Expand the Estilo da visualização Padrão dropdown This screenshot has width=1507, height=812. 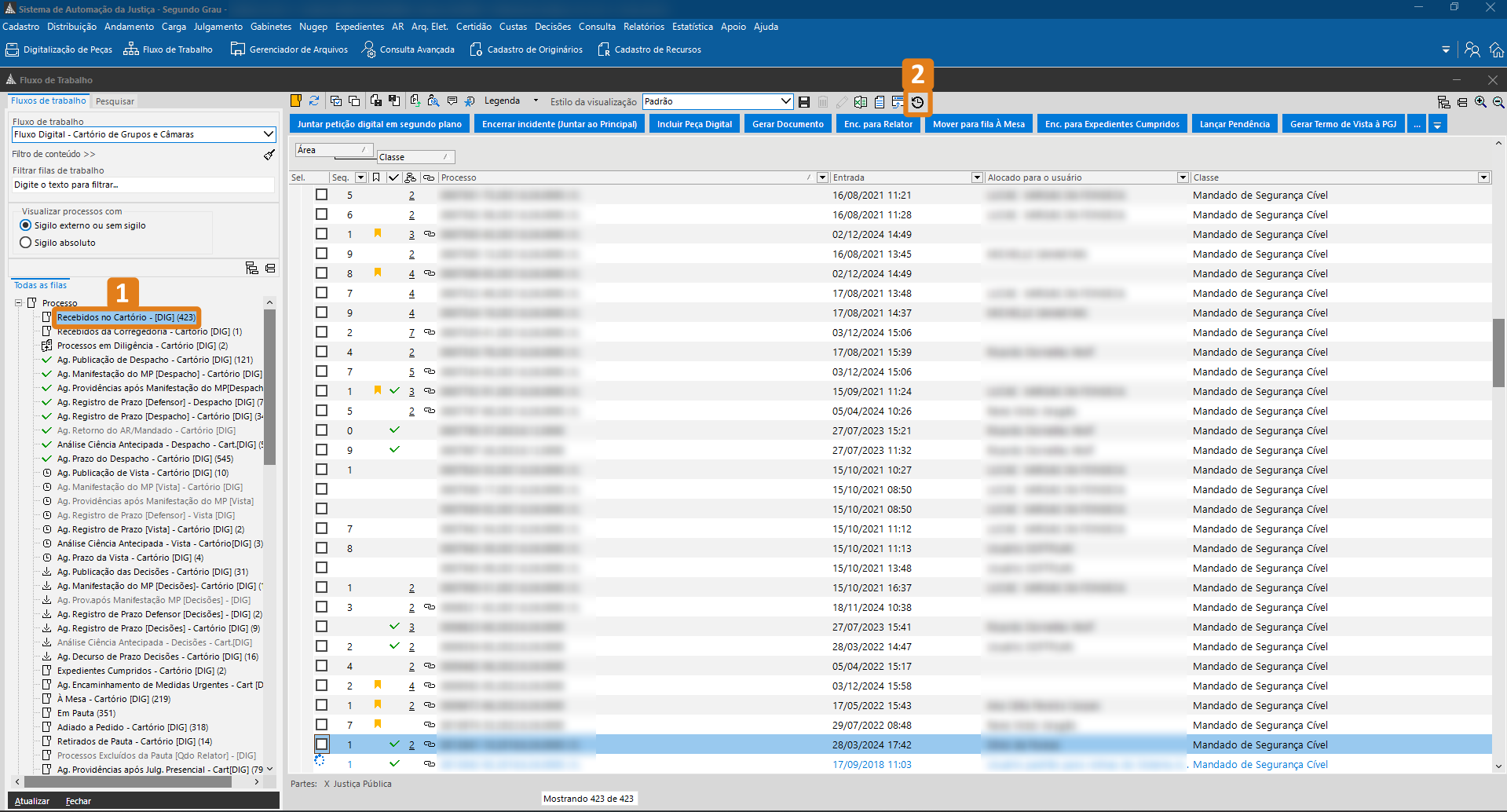coord(785,101)
